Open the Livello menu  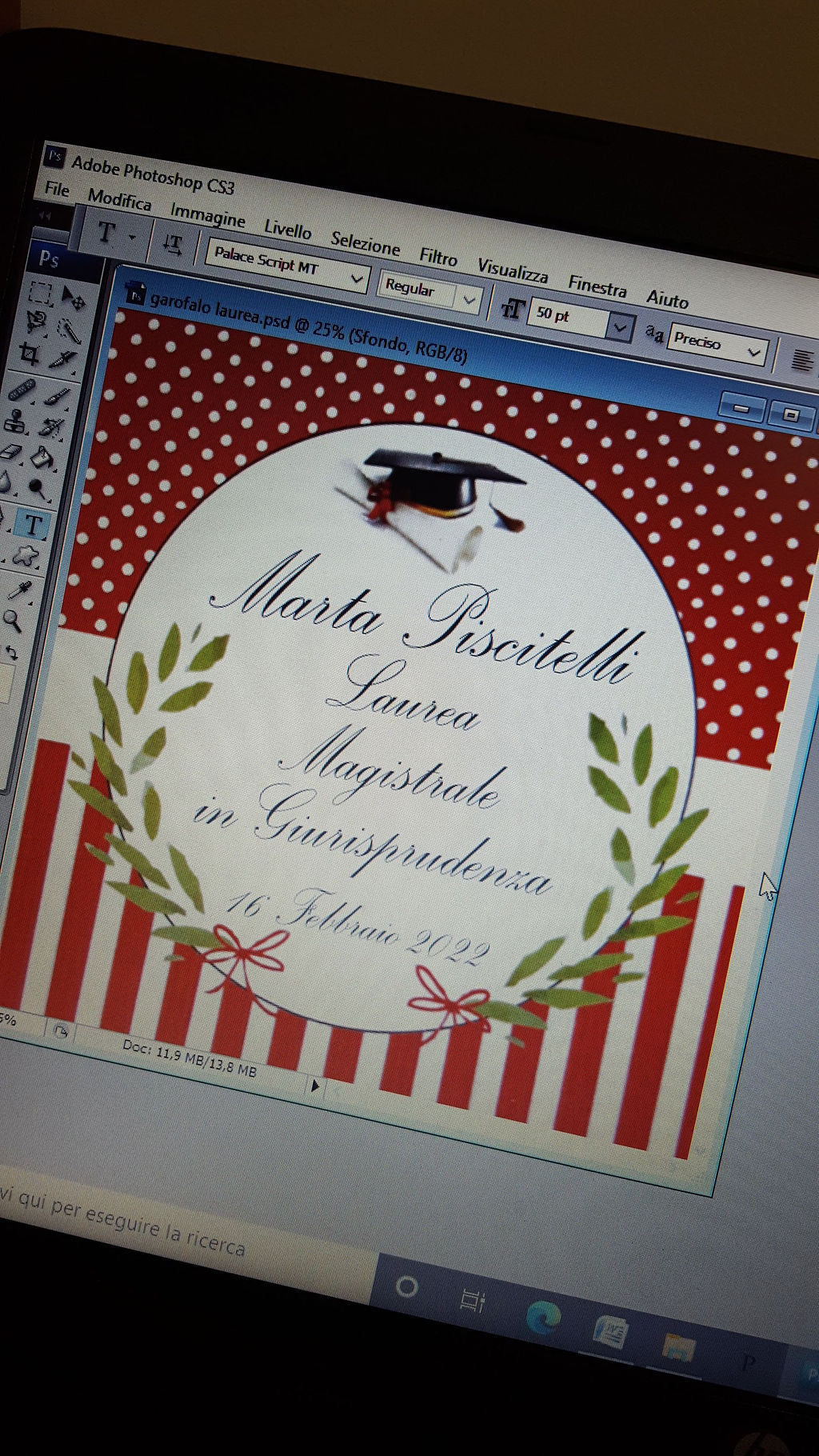coord(287,230)
